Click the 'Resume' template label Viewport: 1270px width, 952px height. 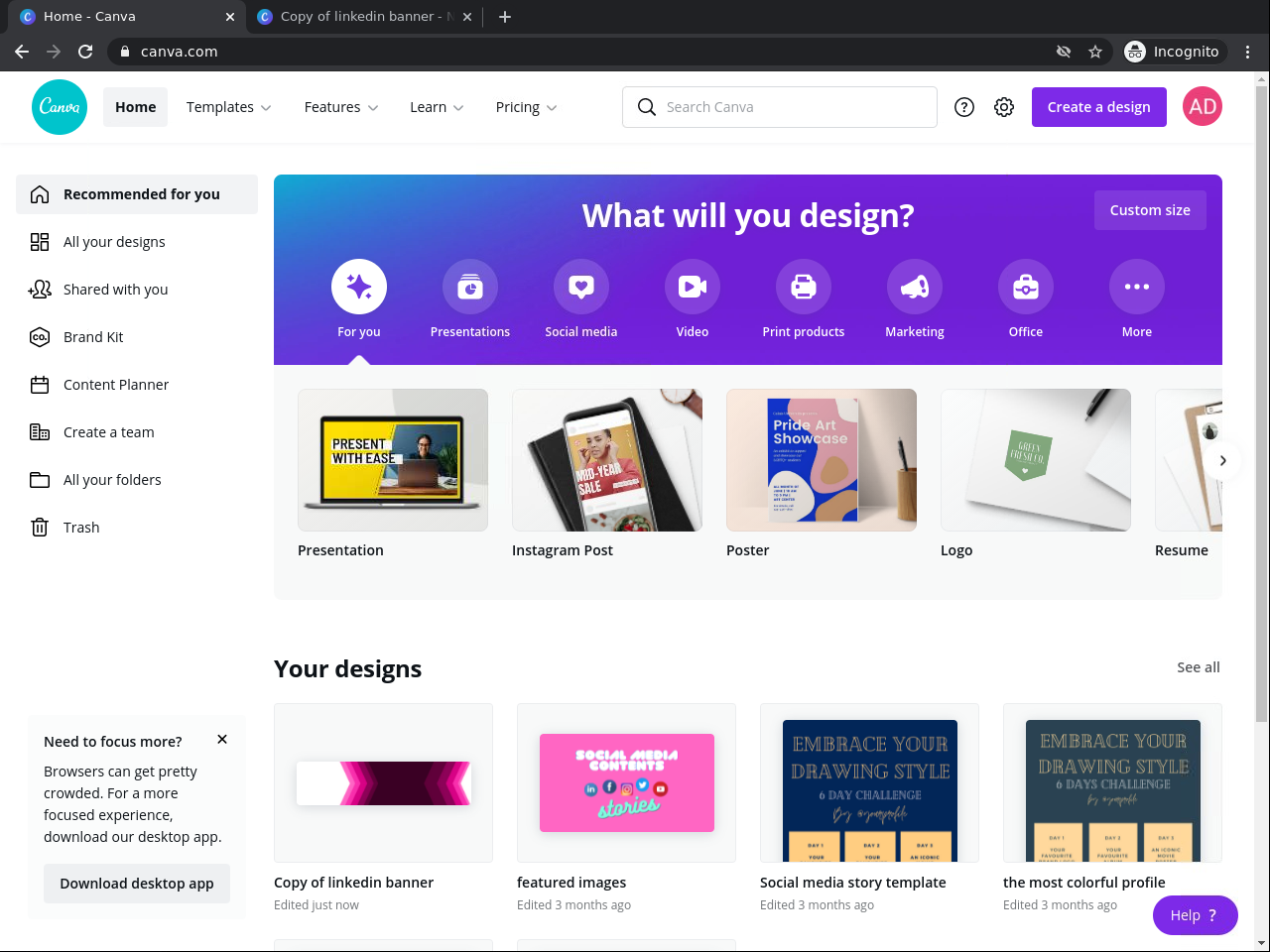pos(1182,550)
